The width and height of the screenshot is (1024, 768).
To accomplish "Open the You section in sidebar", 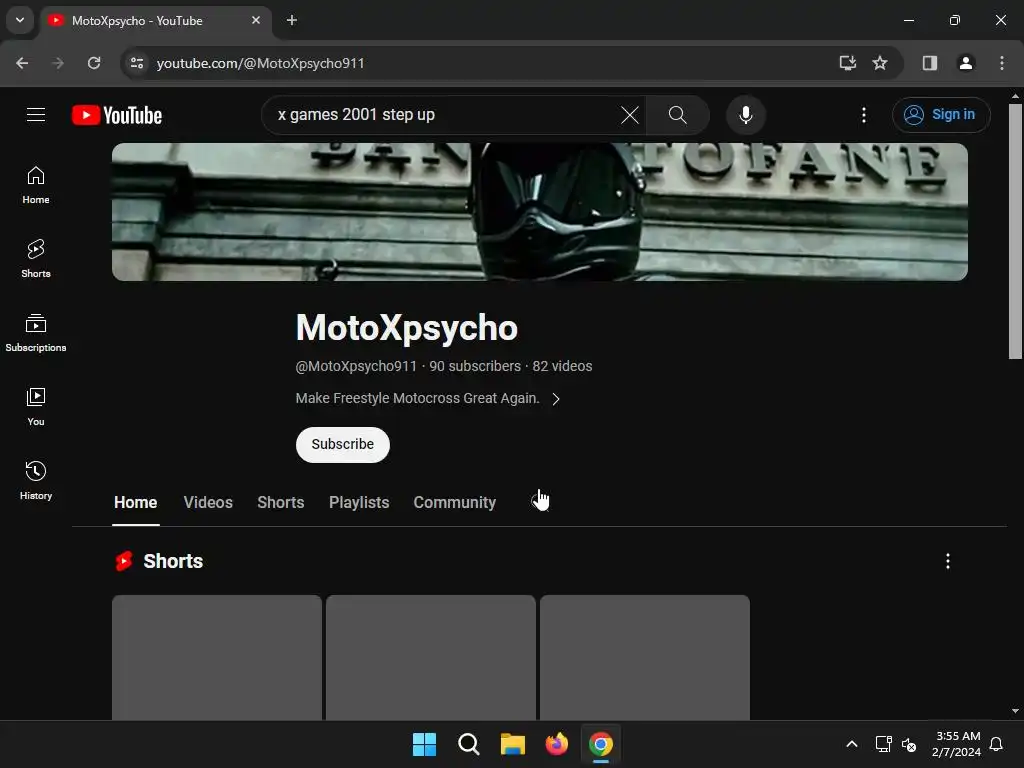I will pyautogui.click(x=36, y=407).
